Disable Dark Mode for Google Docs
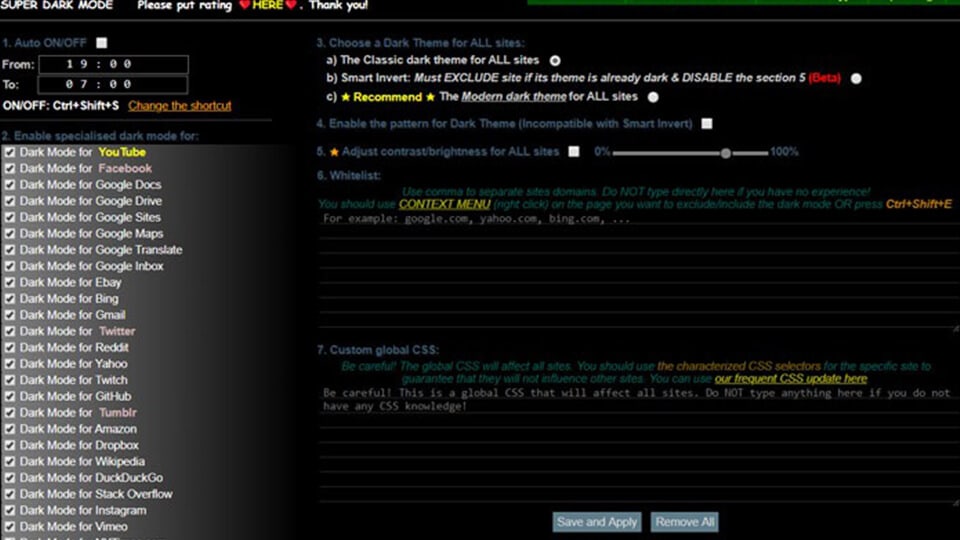 tap(10, 185)
